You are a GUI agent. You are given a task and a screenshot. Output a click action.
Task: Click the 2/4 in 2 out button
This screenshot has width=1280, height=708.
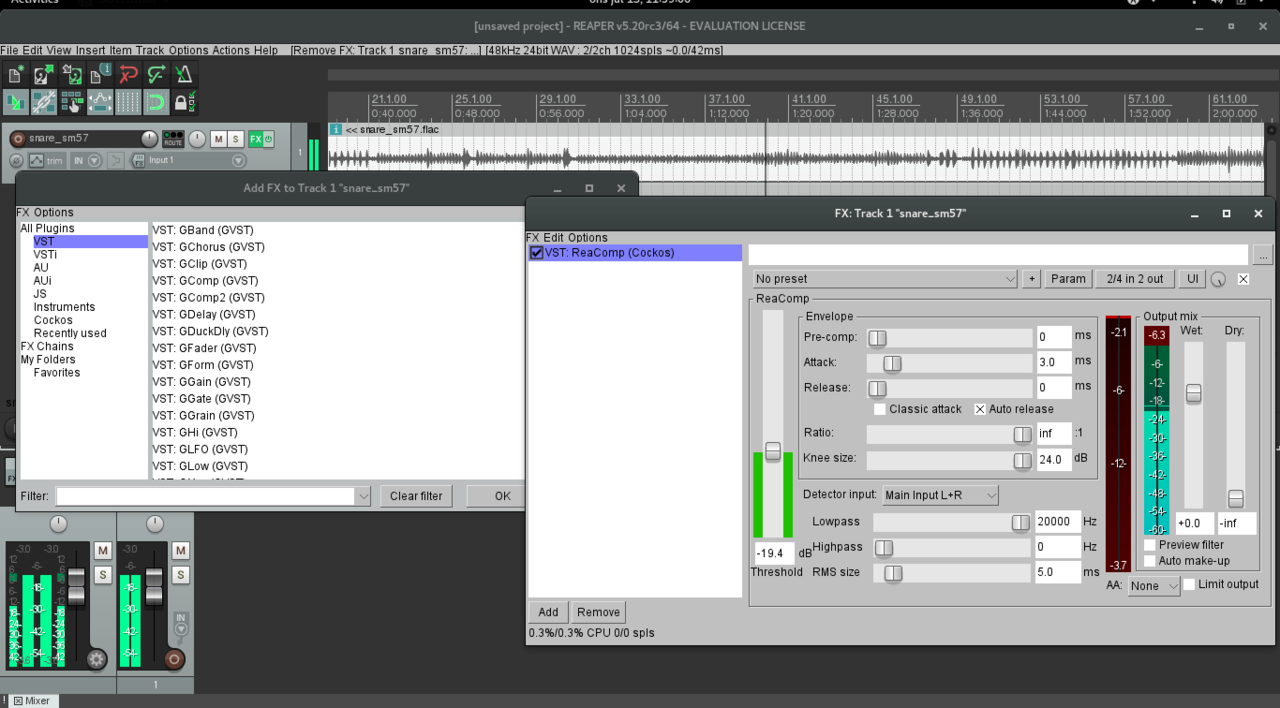pos(1135,279)
